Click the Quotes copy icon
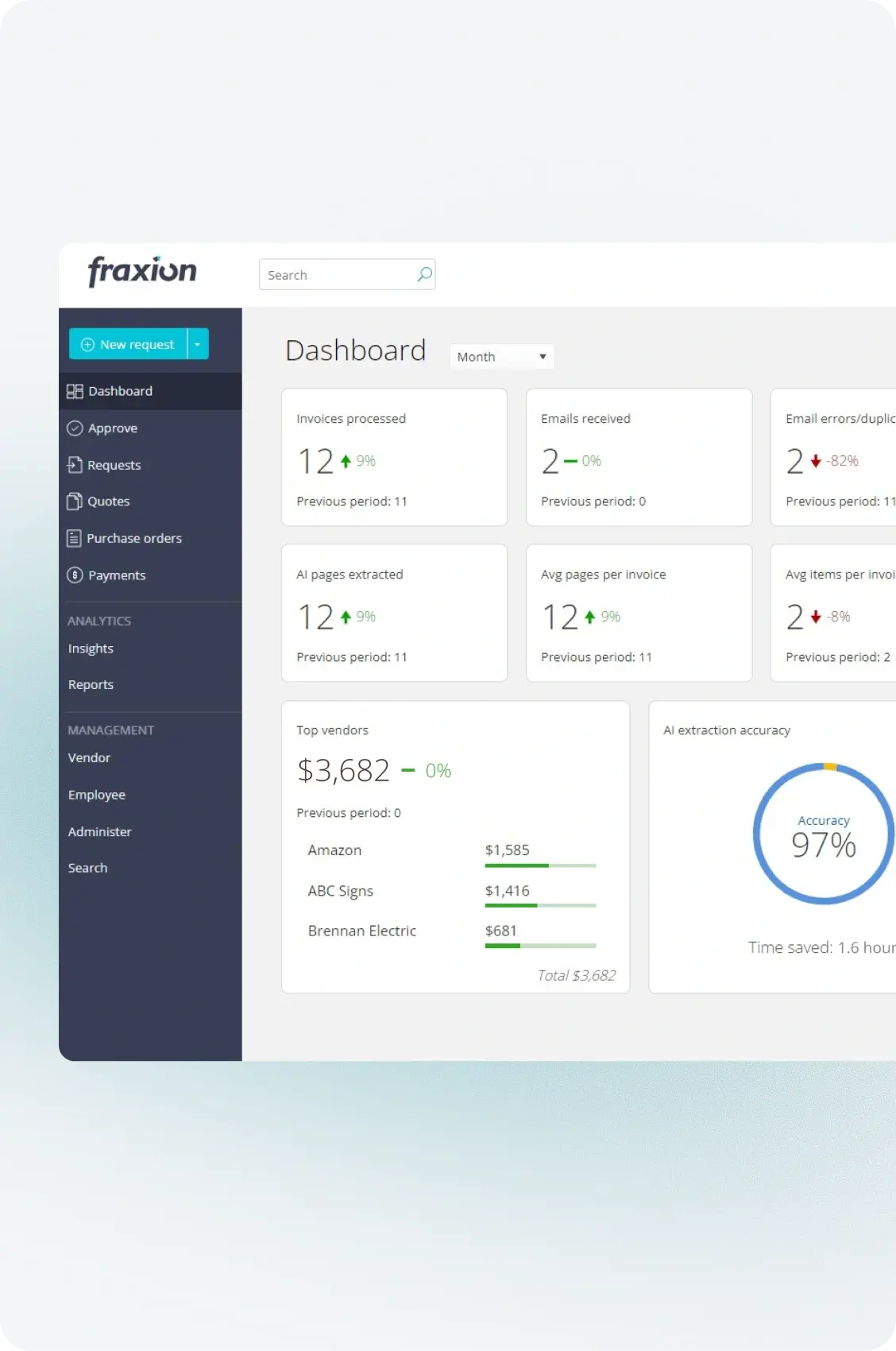896x1351 pixels. pos(75,501)
